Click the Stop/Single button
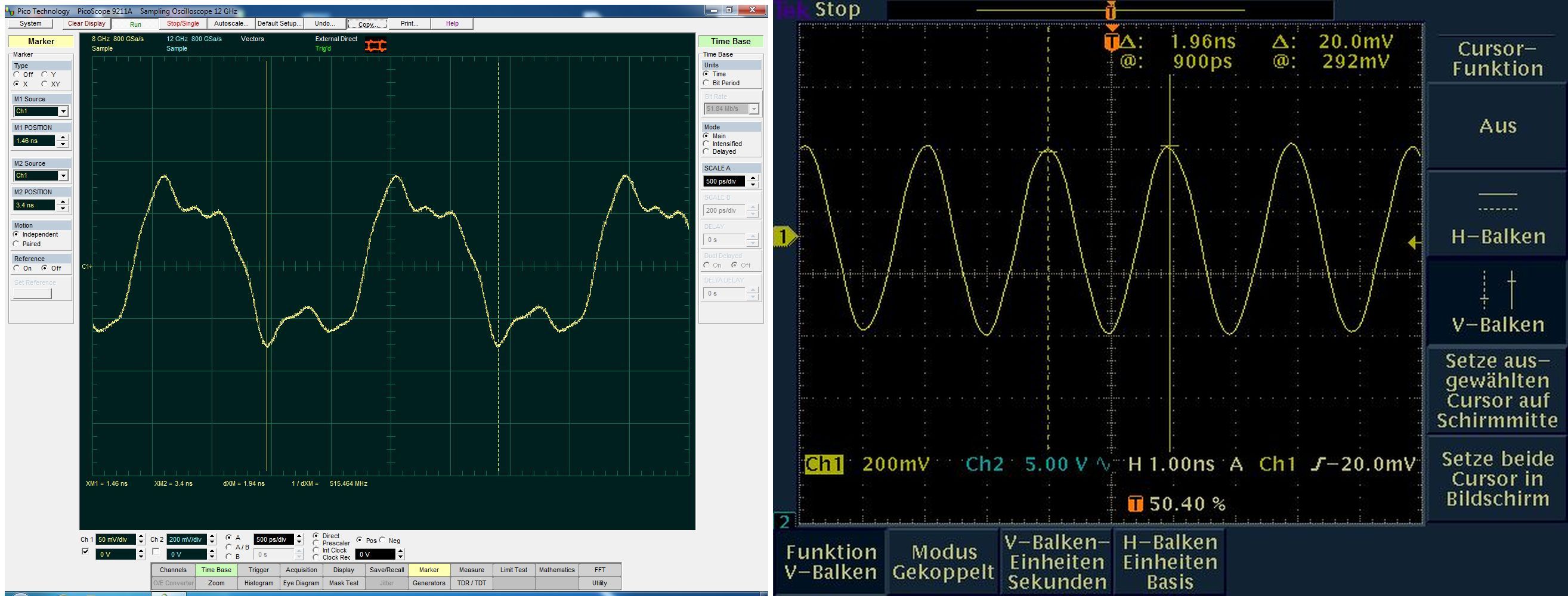 click(x=183, y=24)
